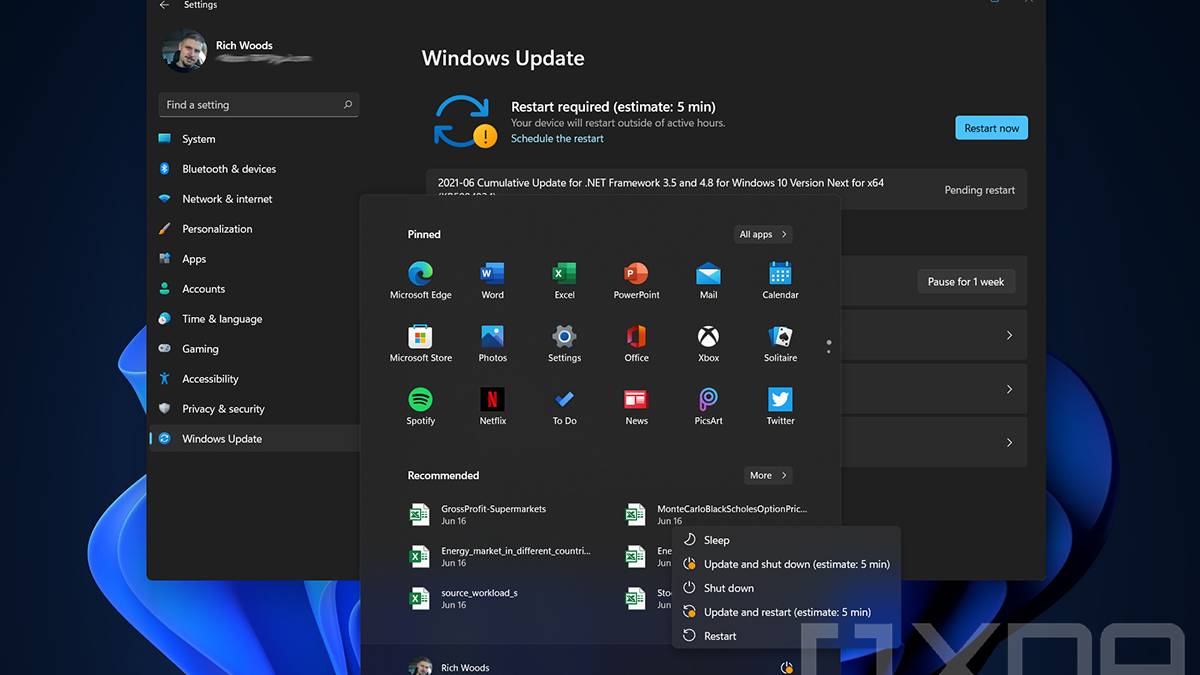This screenshot has width=1200, height=675.
Task: Go back using Settings back arrow
Action: coord(164,5)
